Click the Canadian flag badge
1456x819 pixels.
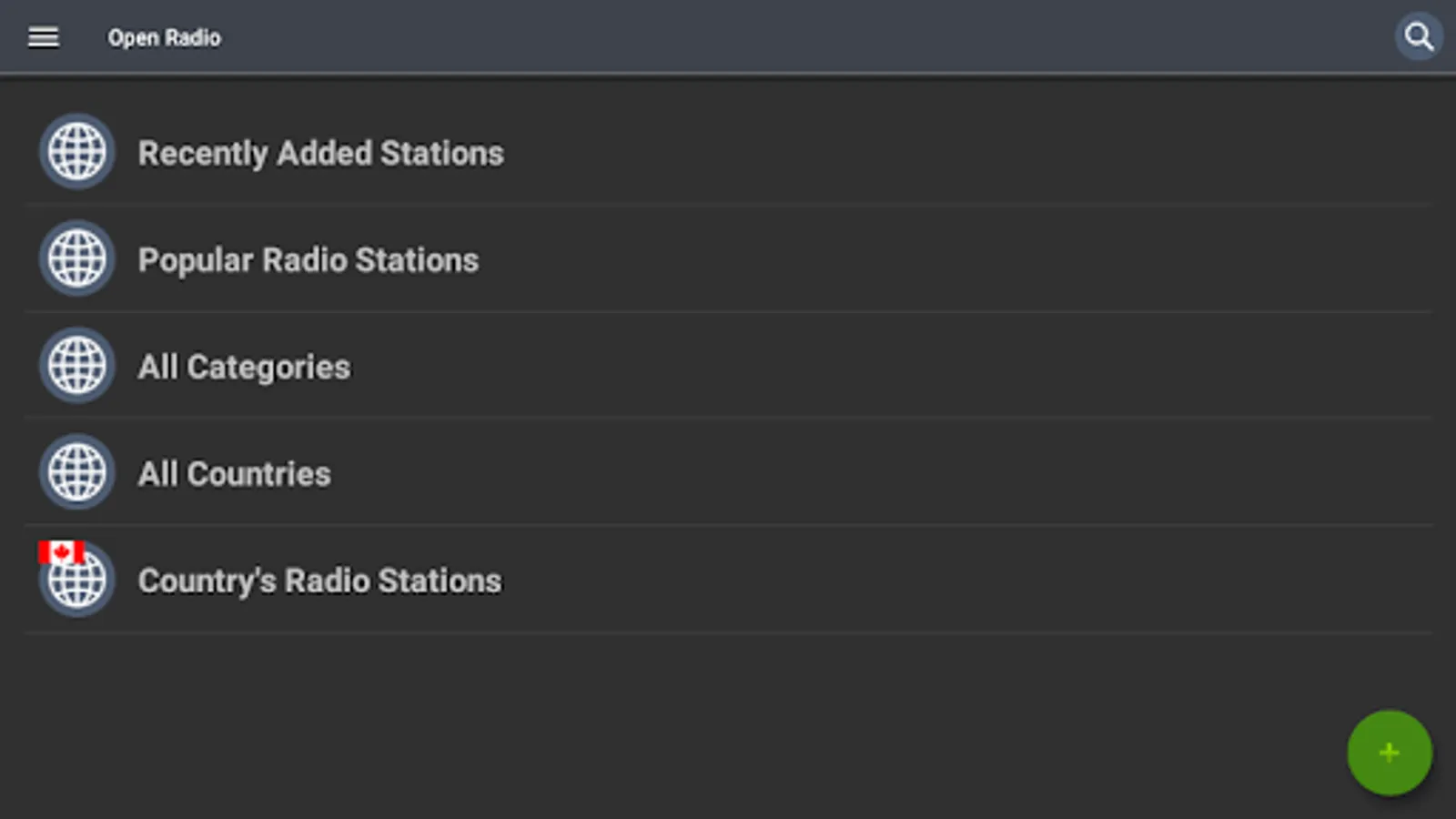(61, 551)
